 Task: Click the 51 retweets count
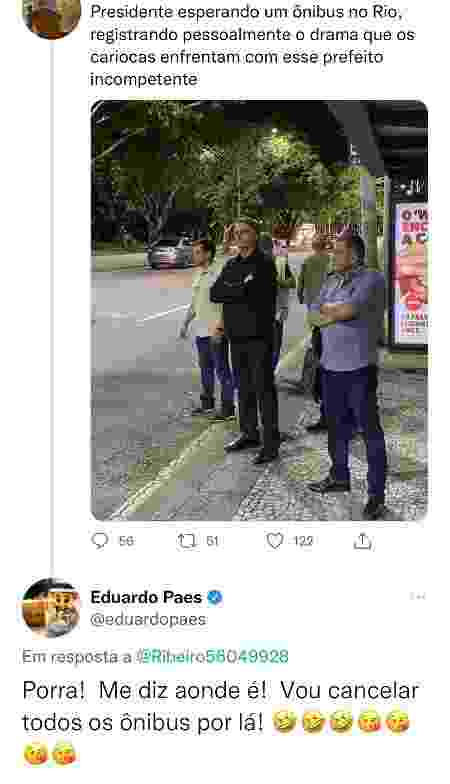pyautogui.click(x=212, y=541)
